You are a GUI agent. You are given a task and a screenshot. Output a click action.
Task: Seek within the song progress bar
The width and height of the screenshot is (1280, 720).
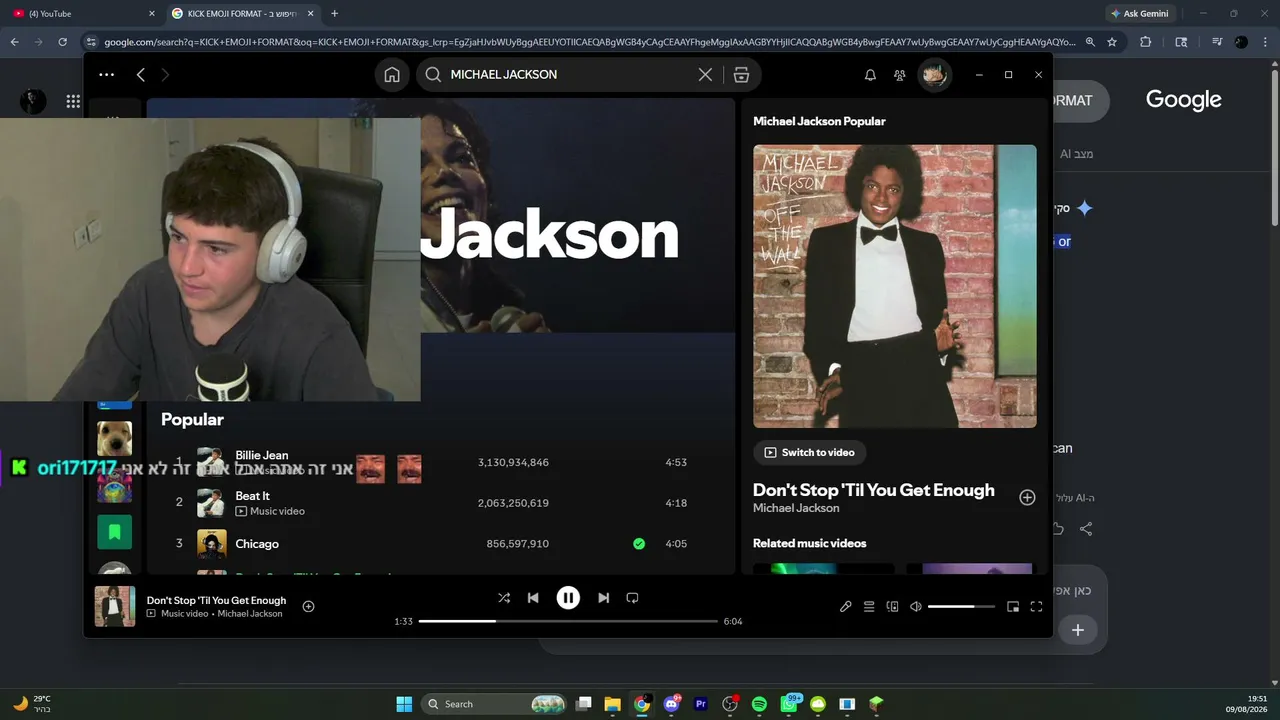(568, 621)
